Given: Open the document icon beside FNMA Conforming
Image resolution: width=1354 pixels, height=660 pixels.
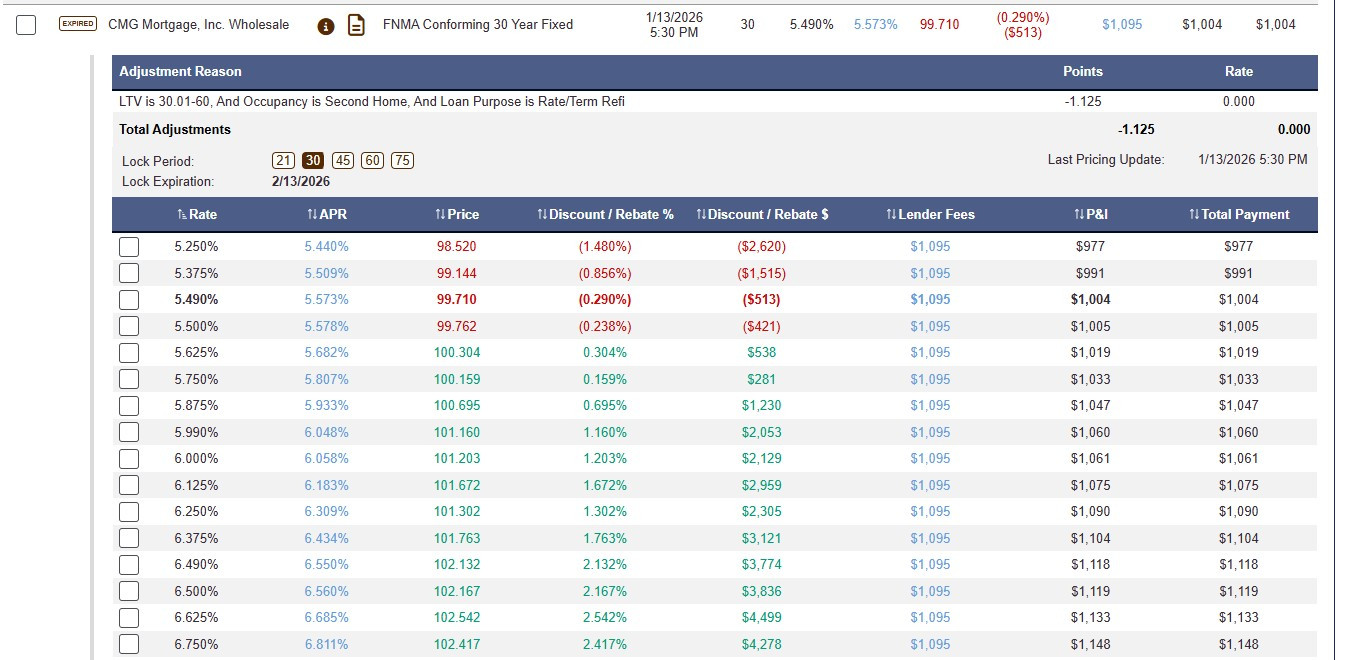Looking at the screenshot, I should point(355,25).
